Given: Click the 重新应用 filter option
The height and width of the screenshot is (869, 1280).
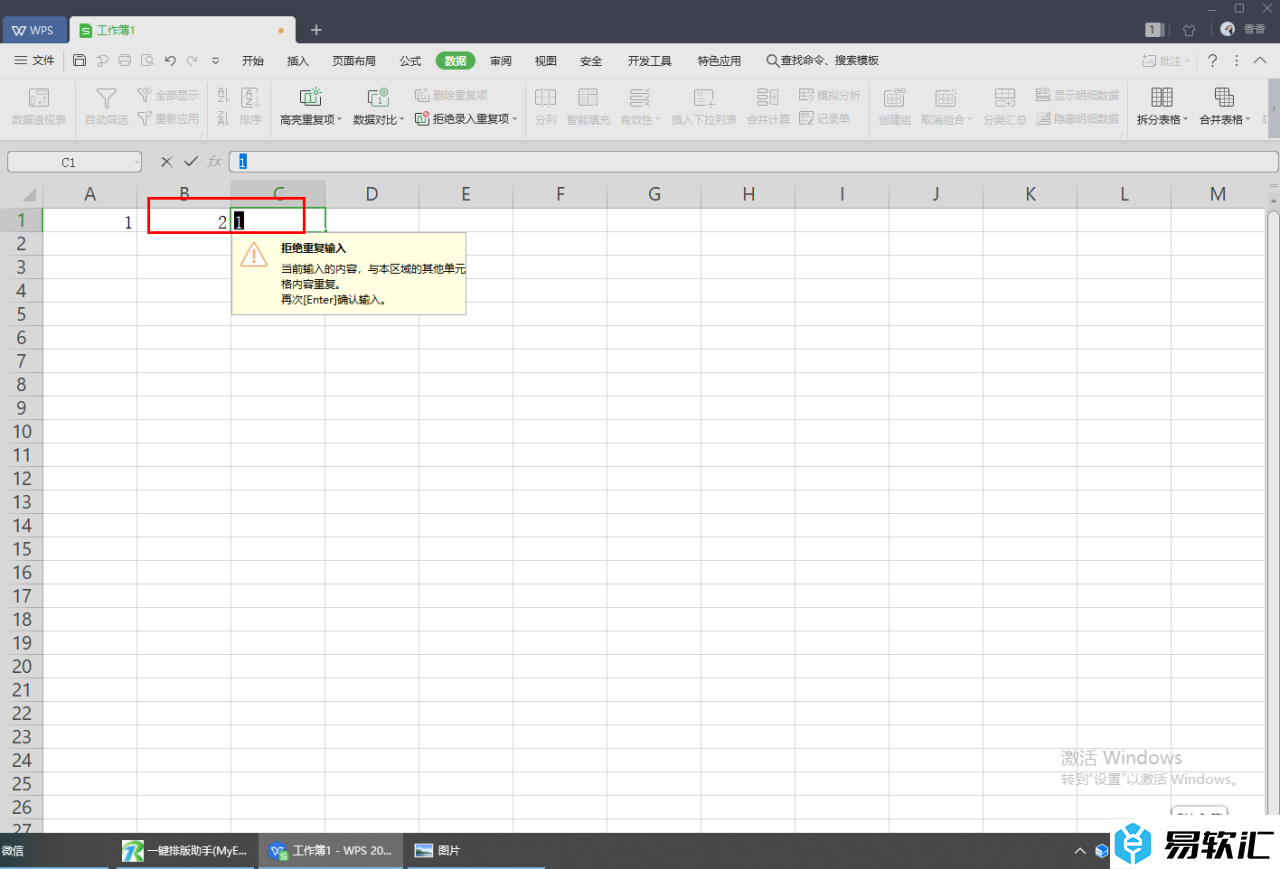Looking at the screenshot, I should pyautogui.click(x=168, y=118).
